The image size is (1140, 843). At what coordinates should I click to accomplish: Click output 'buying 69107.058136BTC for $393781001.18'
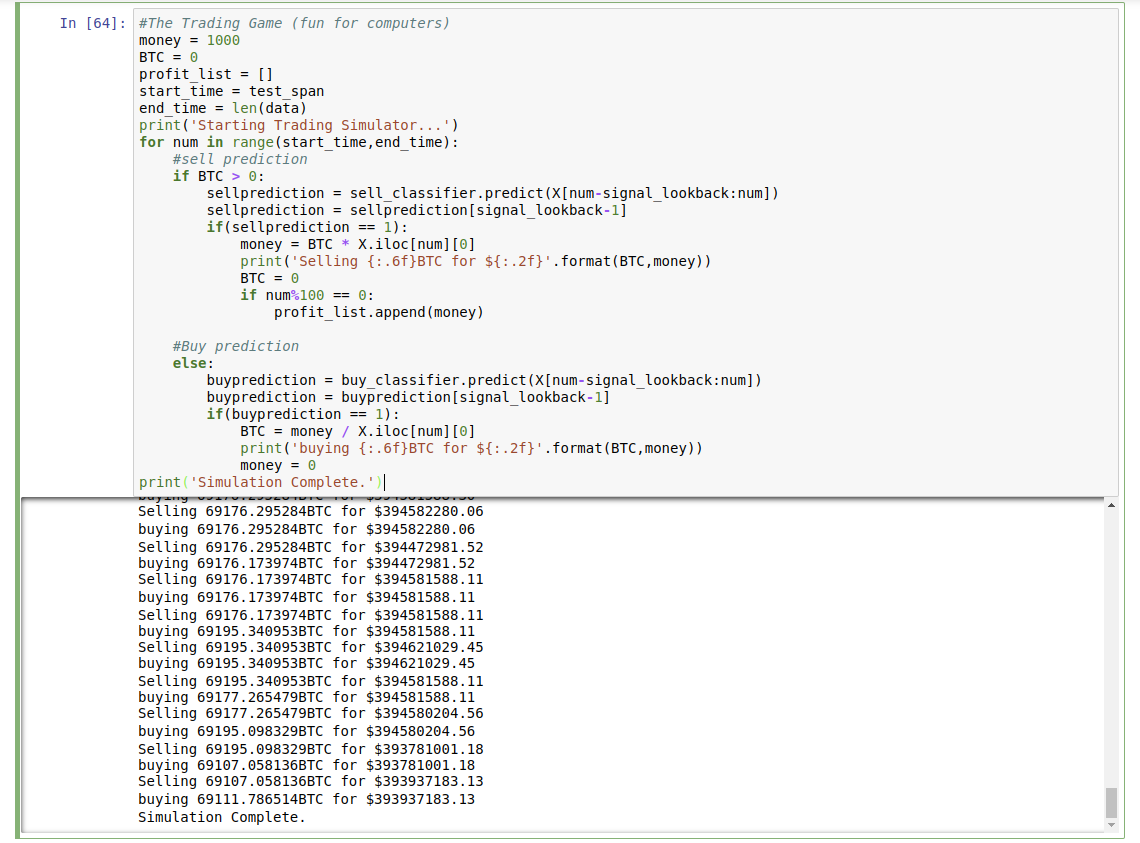(306, 765)
